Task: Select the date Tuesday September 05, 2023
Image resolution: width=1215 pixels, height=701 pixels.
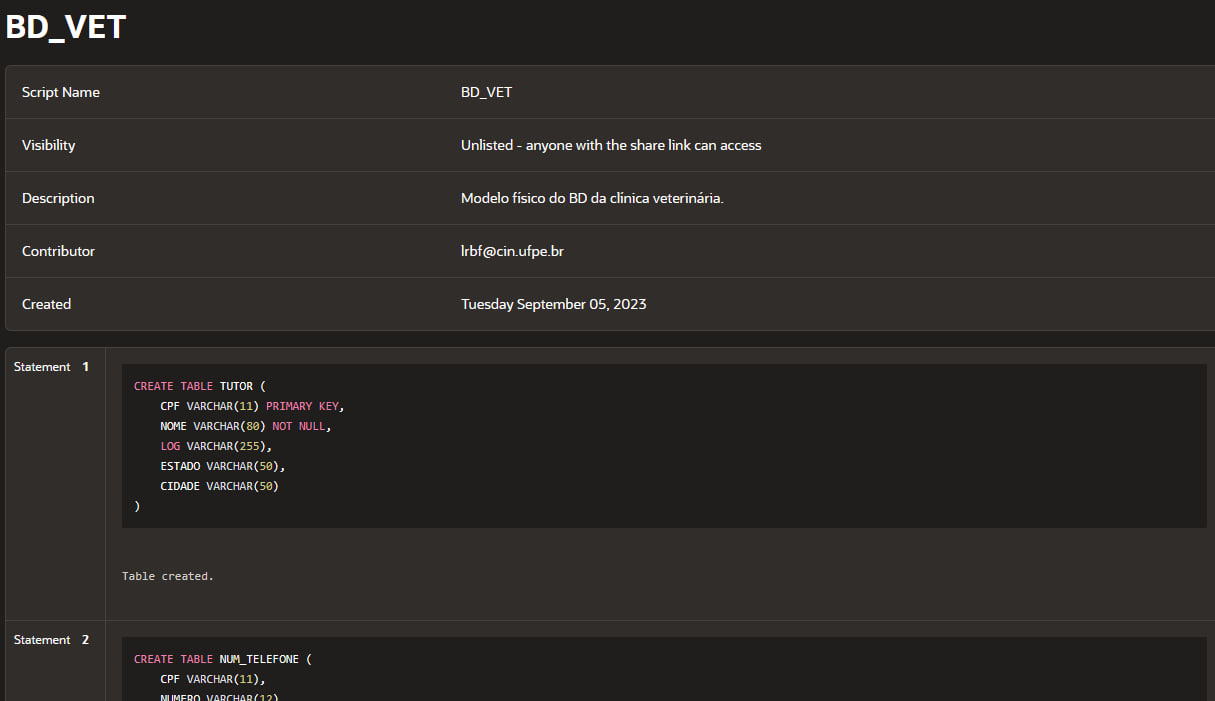Action: (x=553, y=304)
